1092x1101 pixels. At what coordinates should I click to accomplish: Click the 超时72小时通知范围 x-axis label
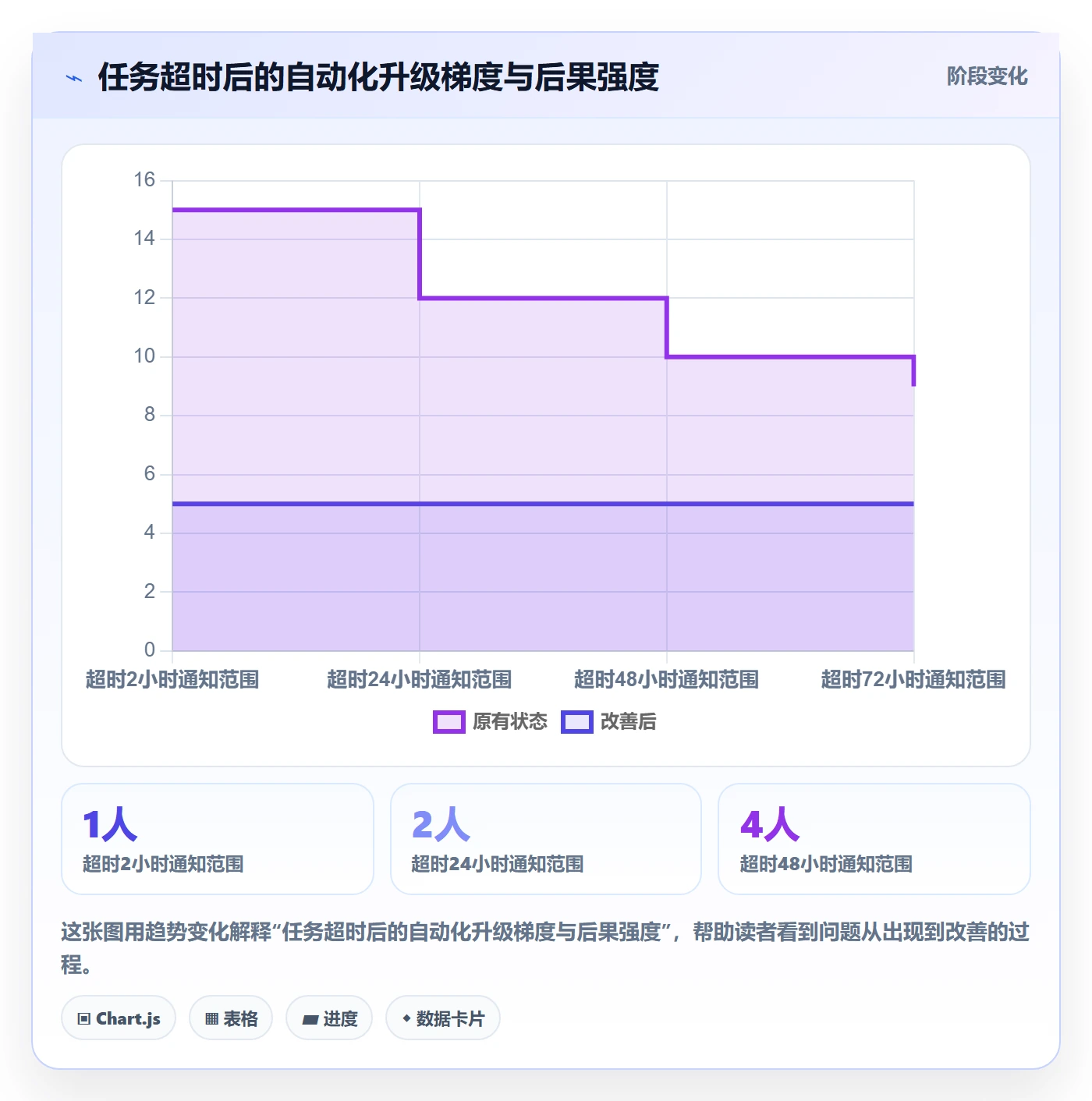(x=913, y=679)
